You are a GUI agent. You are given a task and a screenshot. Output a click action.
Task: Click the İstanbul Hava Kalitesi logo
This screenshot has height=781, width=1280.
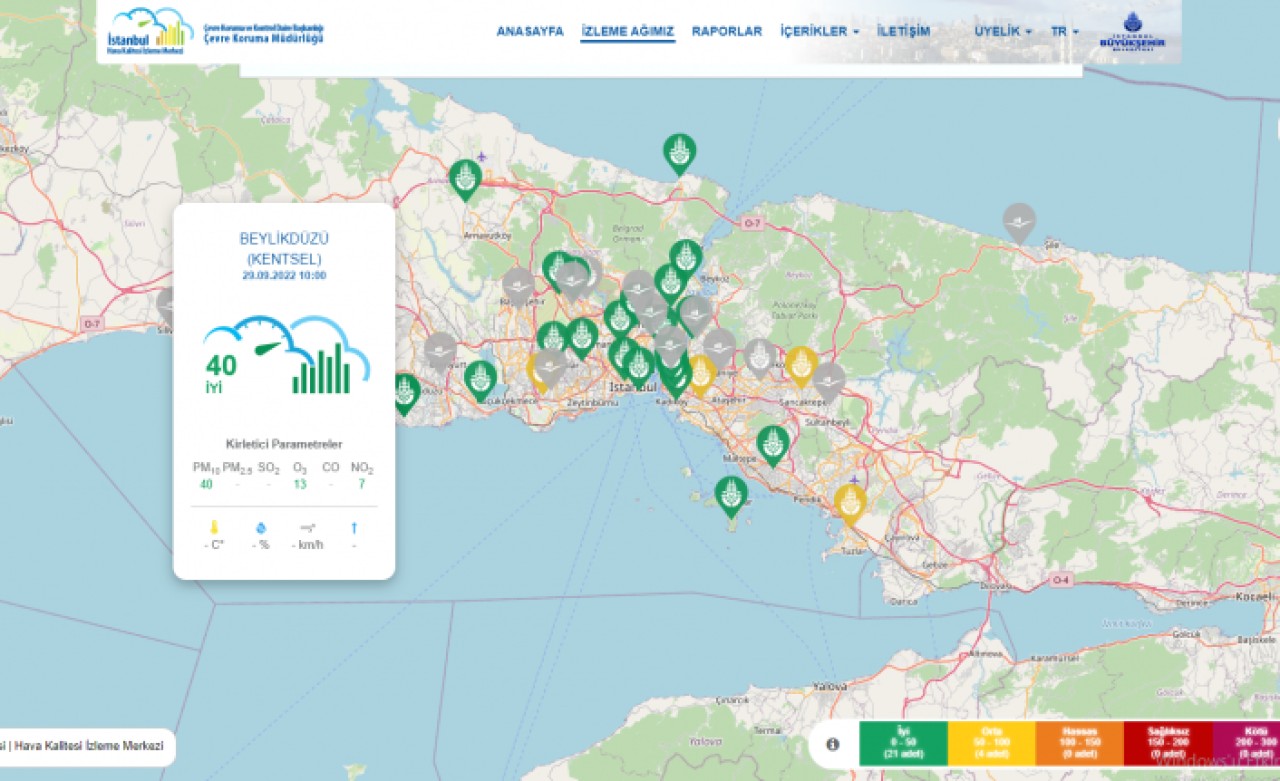coord(150,31)
